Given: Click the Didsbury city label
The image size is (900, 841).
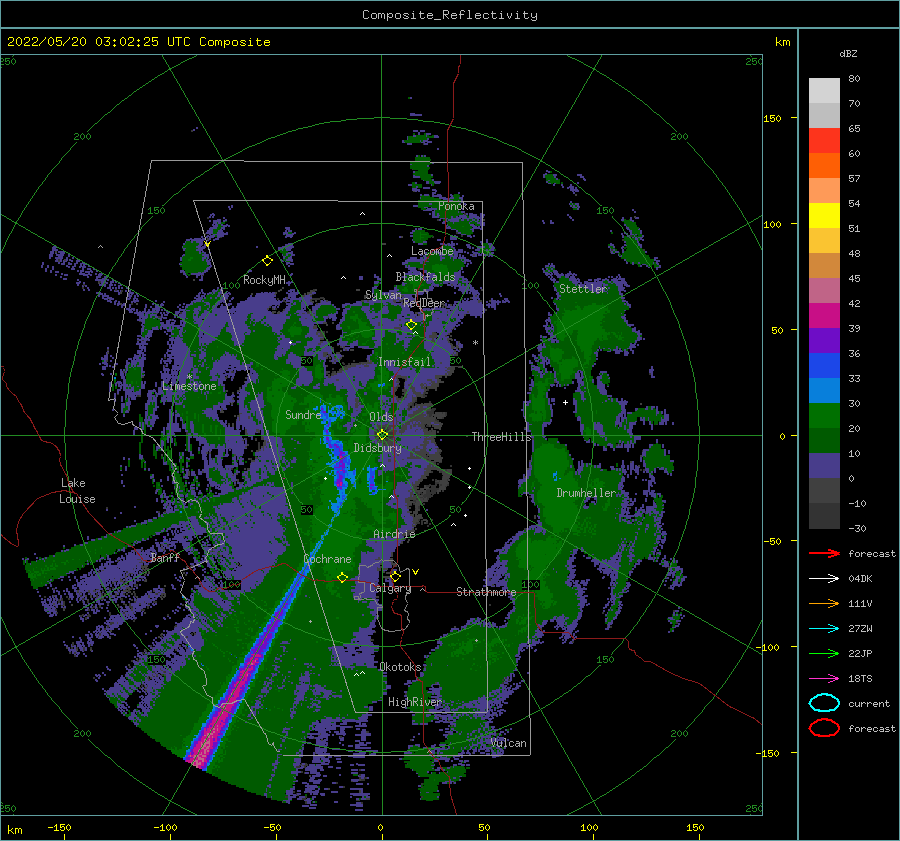Looking at the screenshot, I should coord(377,448).
